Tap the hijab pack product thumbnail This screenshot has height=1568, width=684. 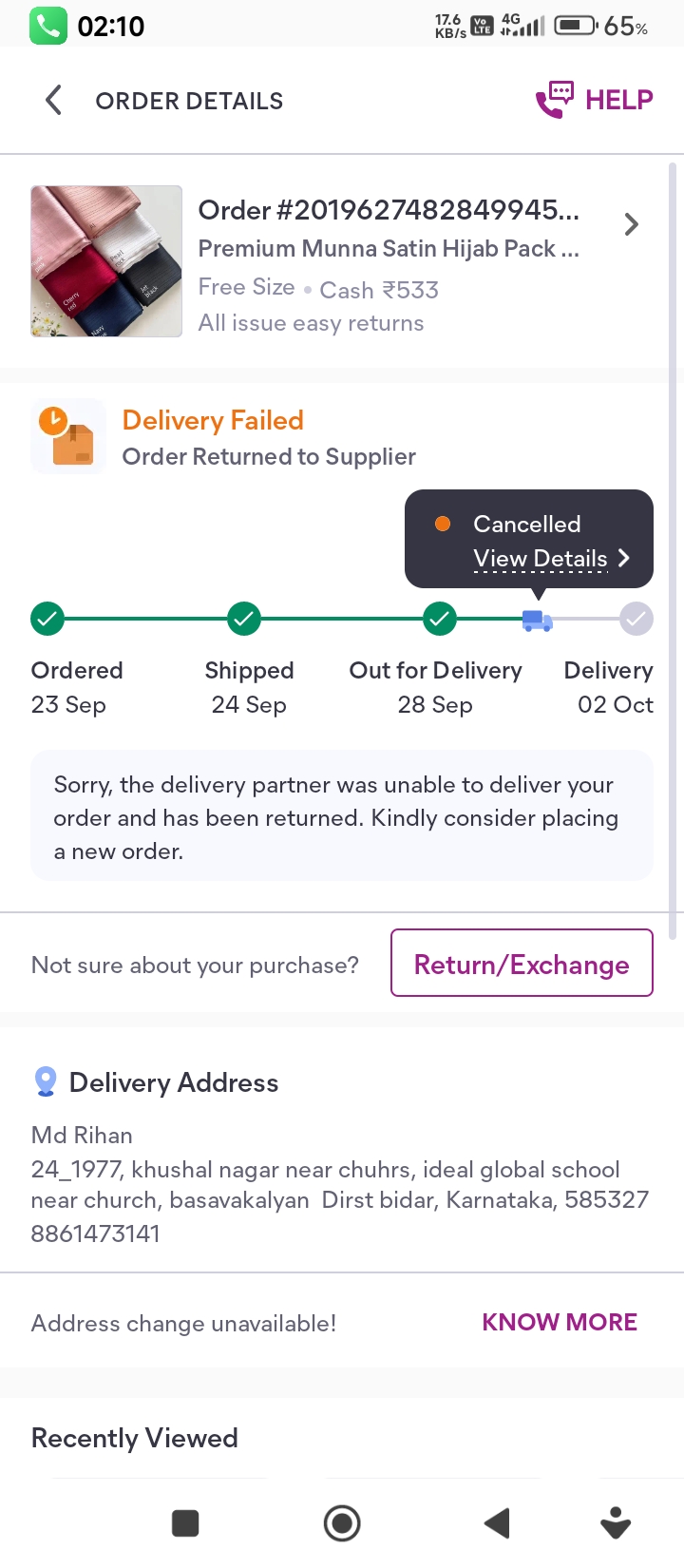106,261
